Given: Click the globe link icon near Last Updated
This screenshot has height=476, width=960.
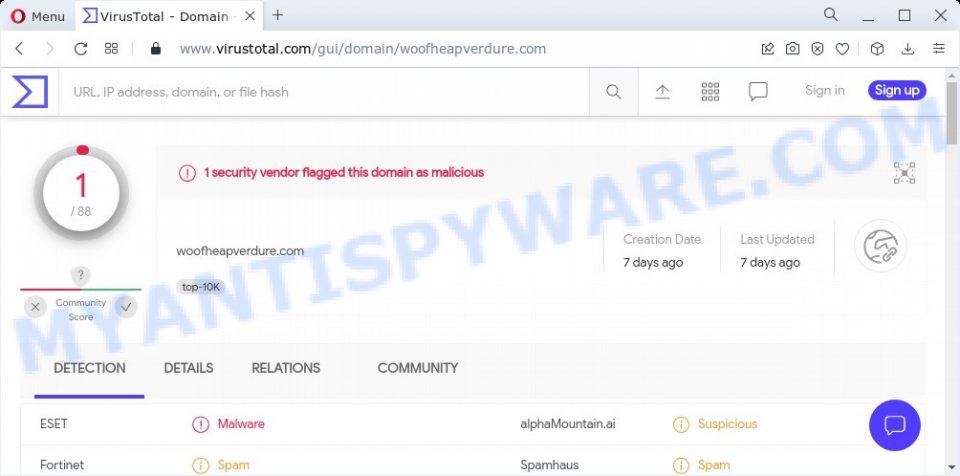Looking at the screenshot, I should coord(880,246).
